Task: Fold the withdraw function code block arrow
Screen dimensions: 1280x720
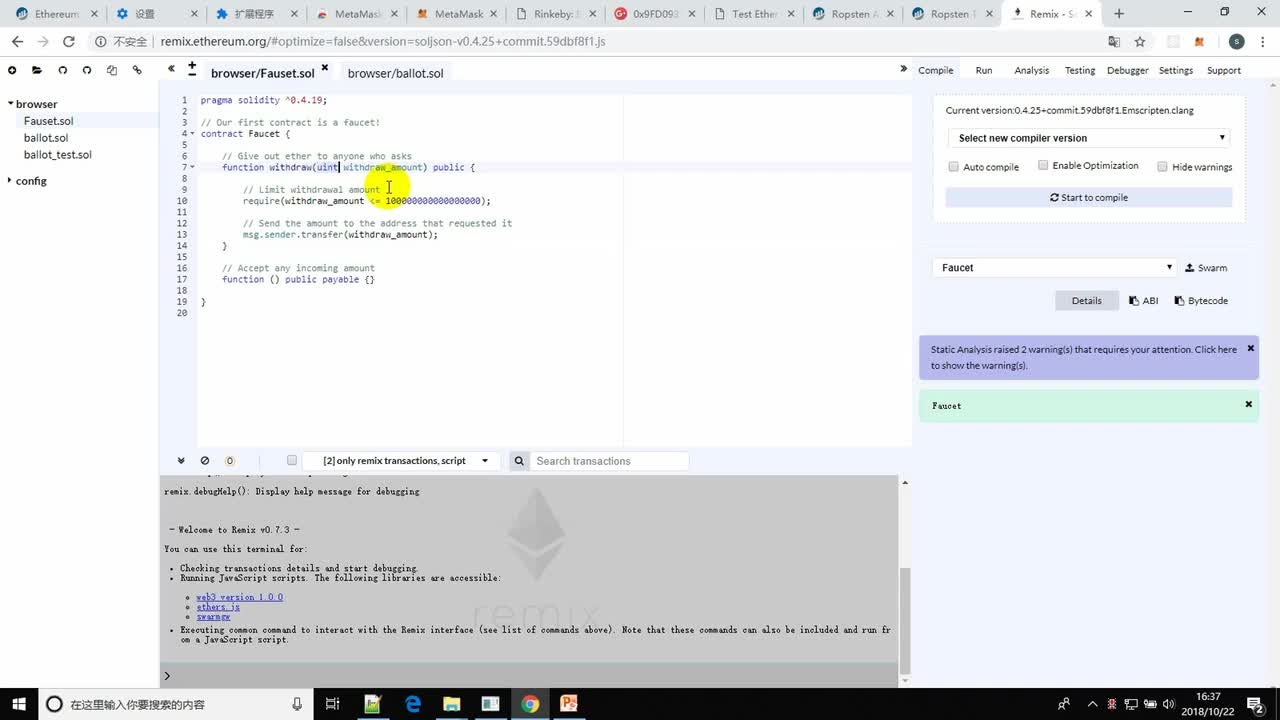Action: pyautogui.click(x=193, y=167)
